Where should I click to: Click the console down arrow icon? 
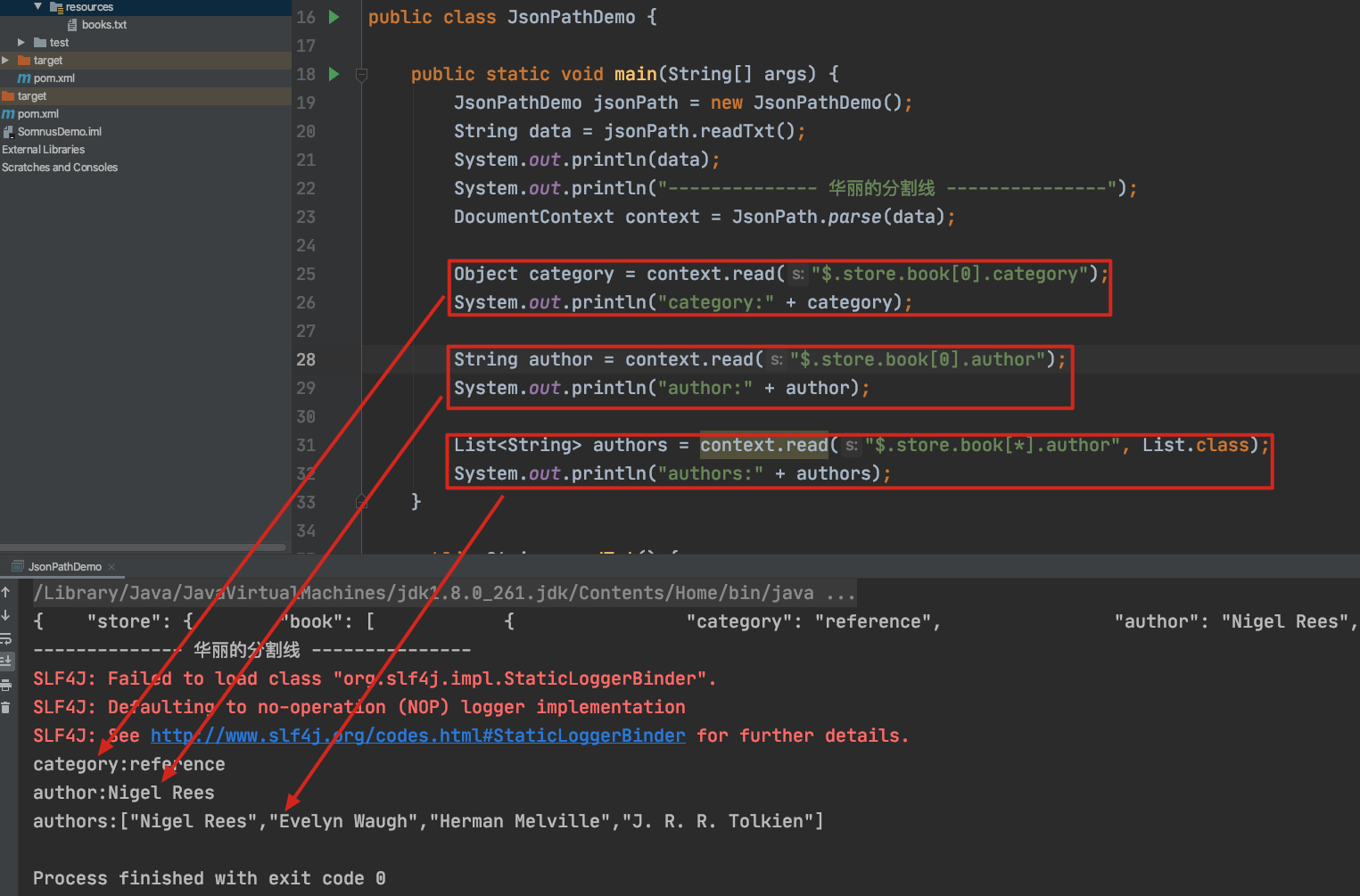tap(6, 615)
